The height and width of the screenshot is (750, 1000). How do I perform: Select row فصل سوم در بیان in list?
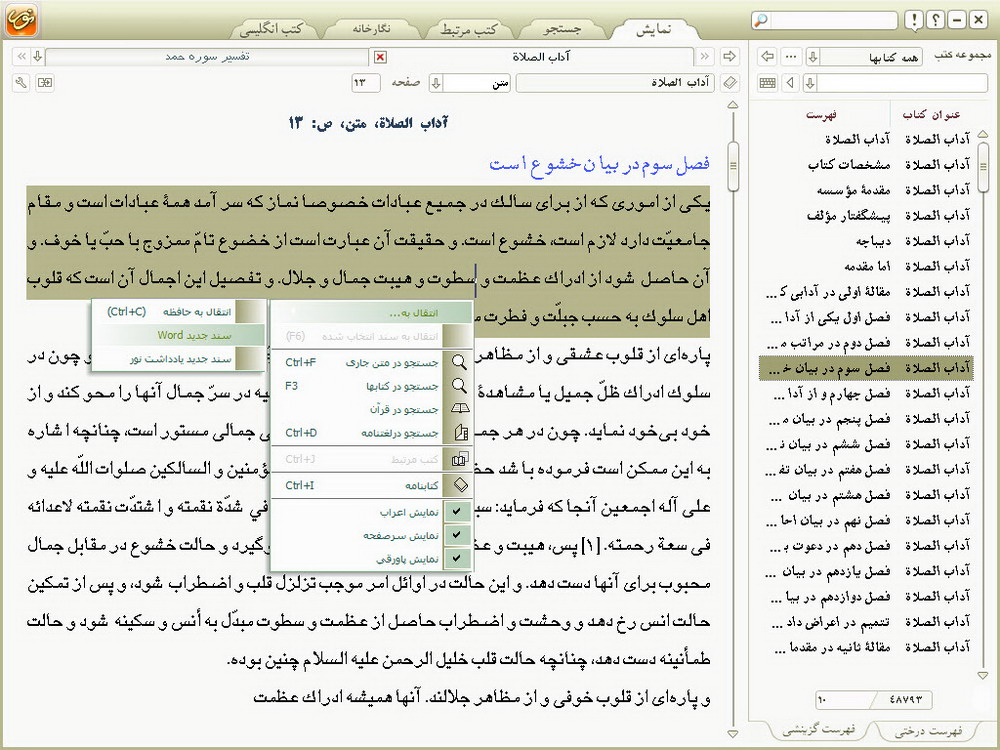(866, 368)
